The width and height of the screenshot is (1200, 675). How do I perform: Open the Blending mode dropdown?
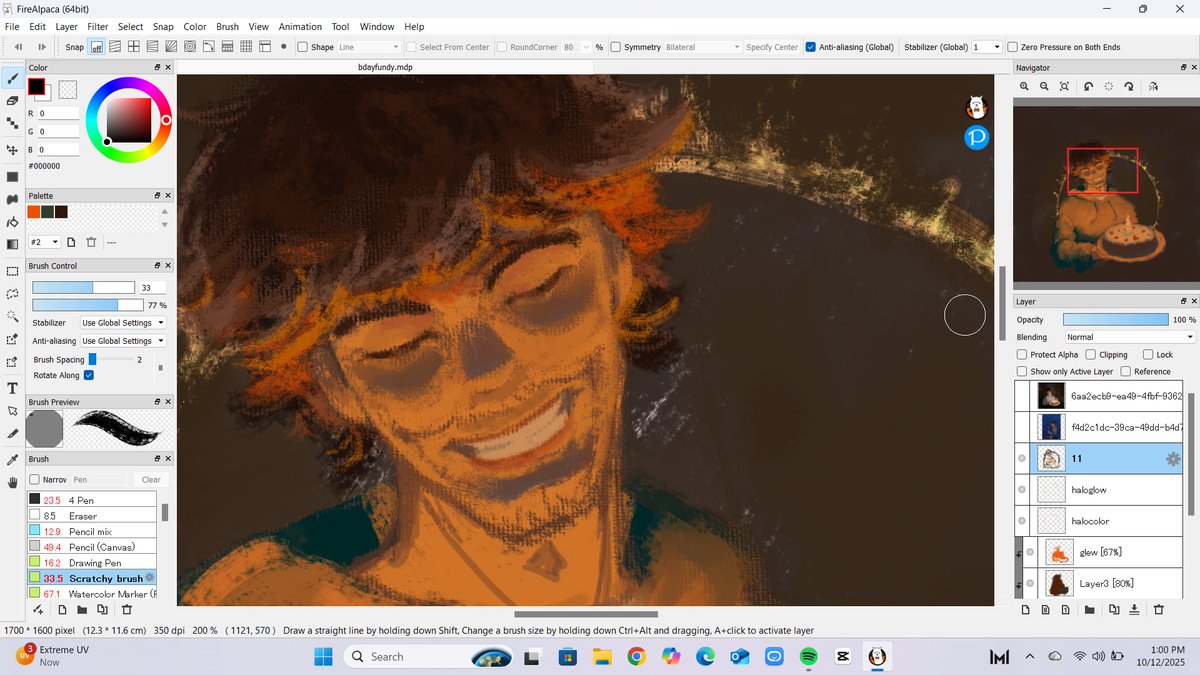tap(1130, 337)
